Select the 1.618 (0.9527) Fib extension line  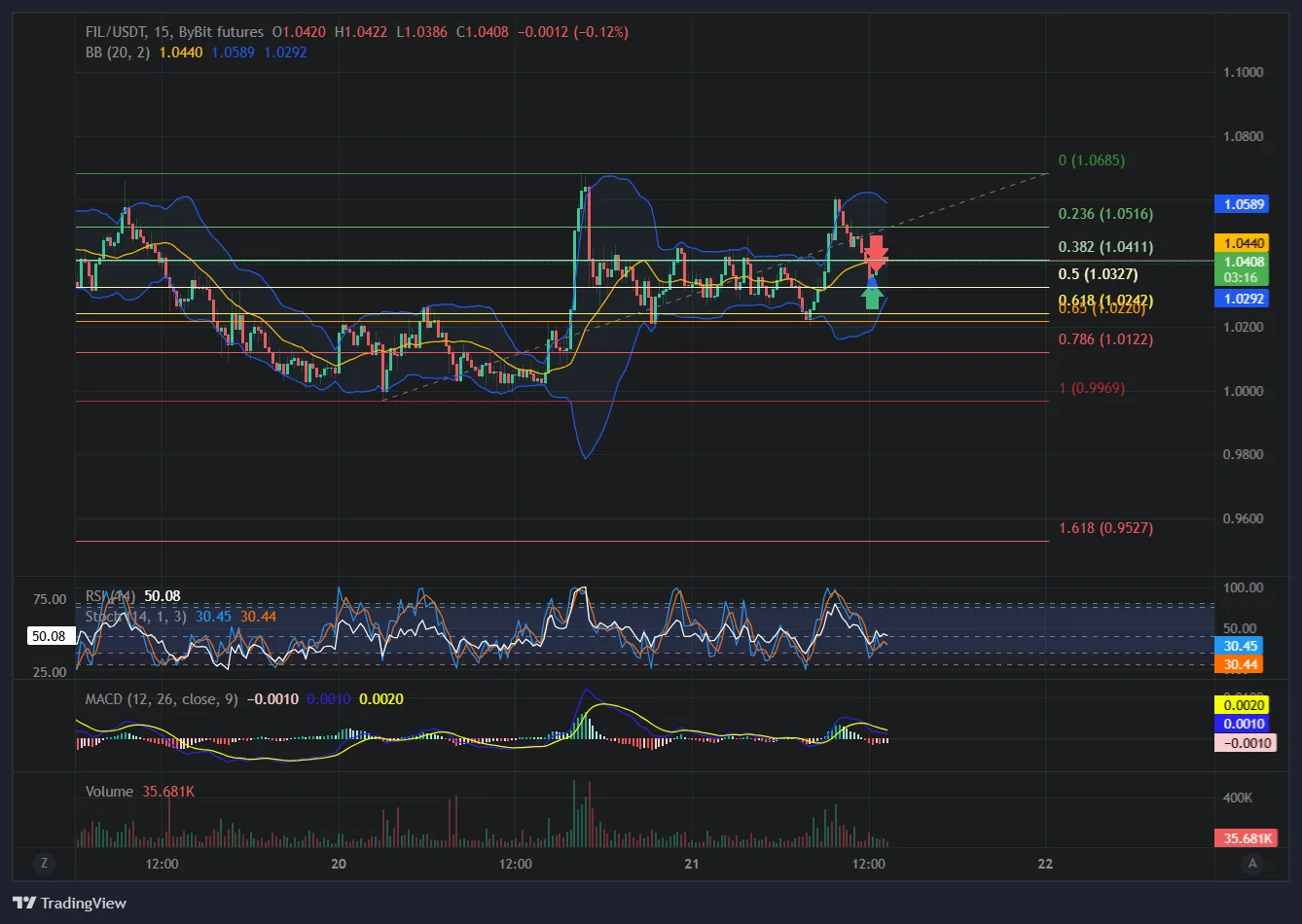pos(562,541)
